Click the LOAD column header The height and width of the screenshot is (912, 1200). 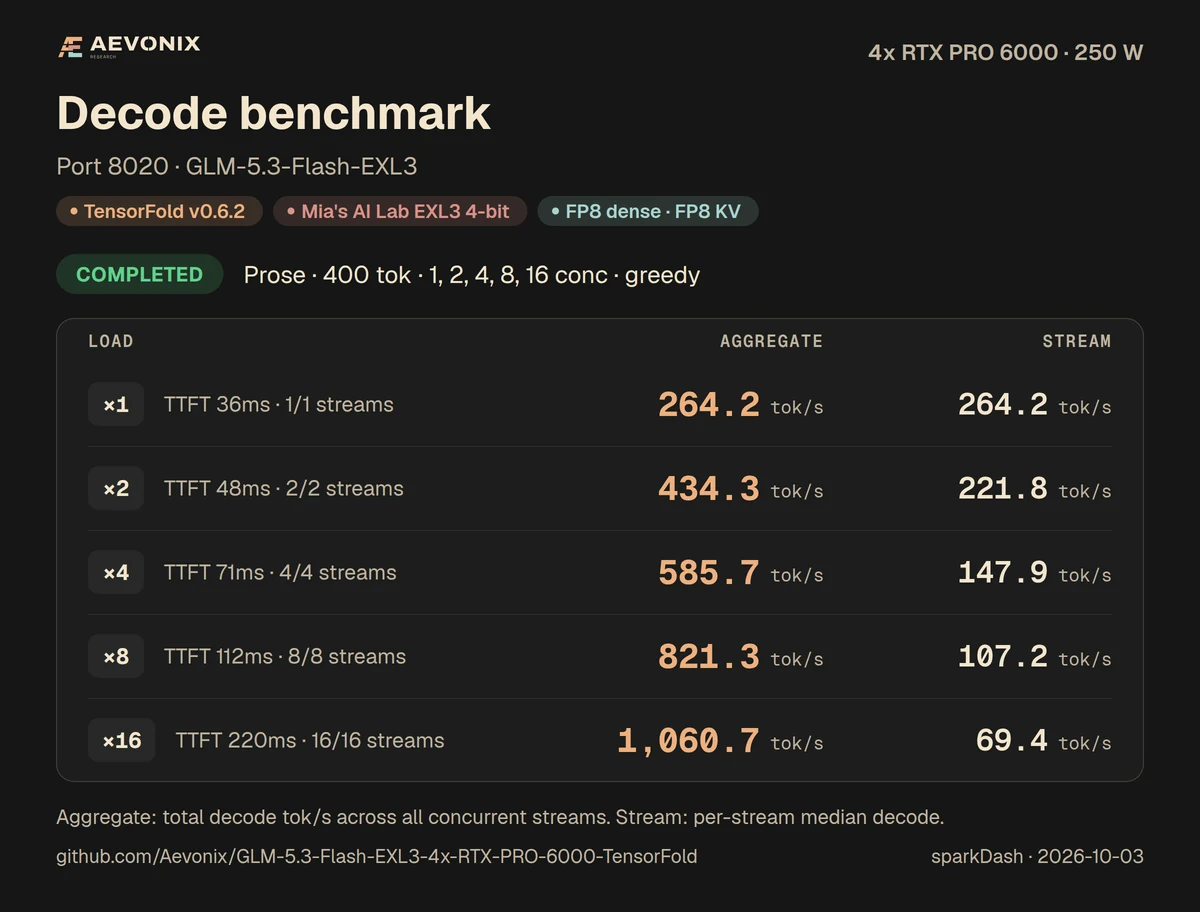click(111, 341)
